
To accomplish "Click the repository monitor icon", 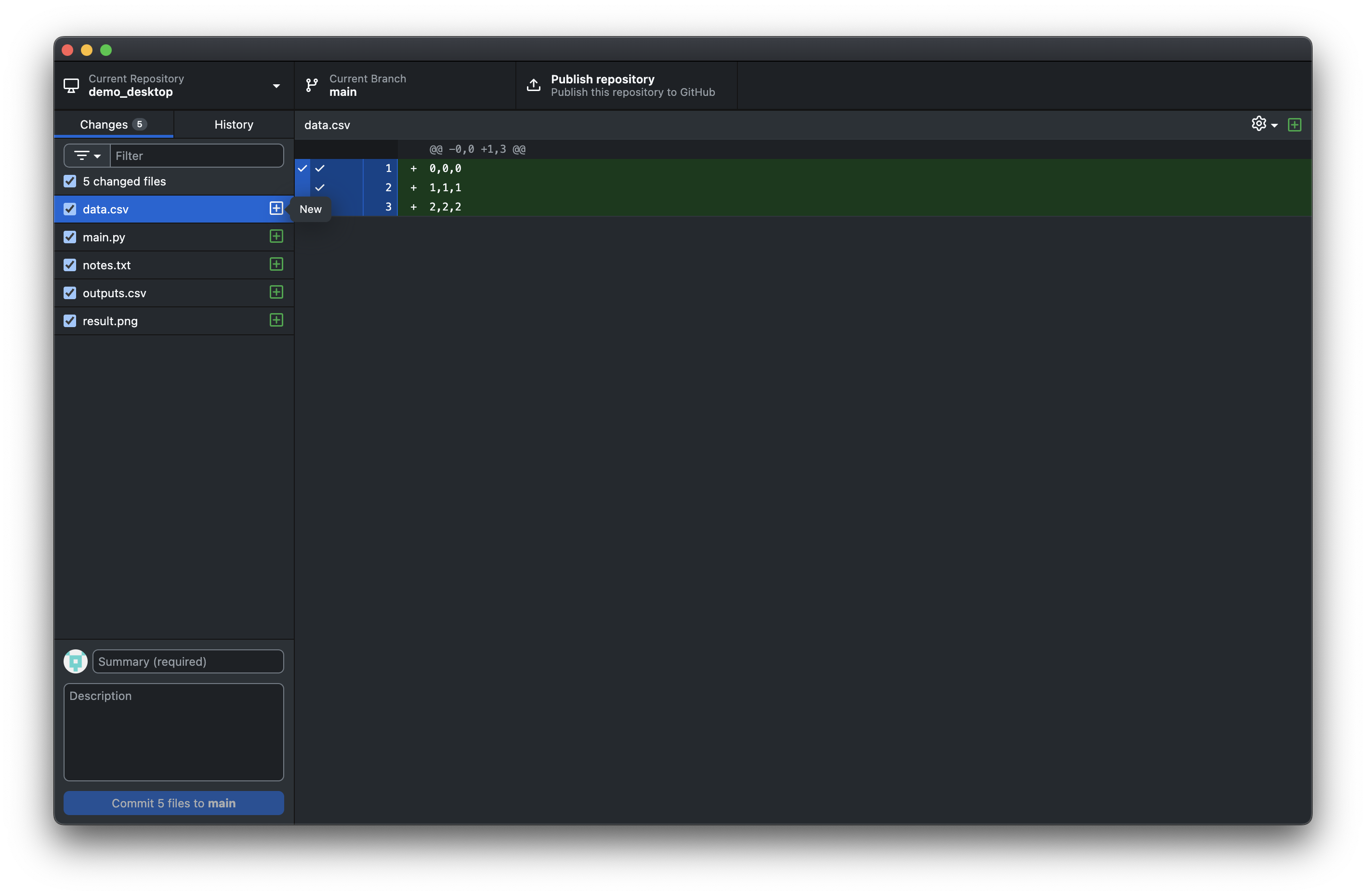I will coord(71,86).
